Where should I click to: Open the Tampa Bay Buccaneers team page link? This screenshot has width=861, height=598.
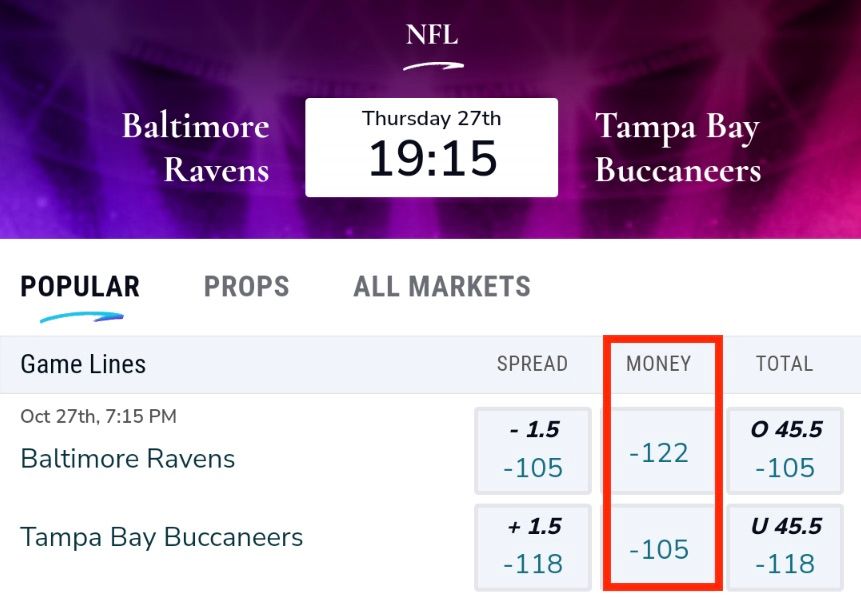coord(162,537)
